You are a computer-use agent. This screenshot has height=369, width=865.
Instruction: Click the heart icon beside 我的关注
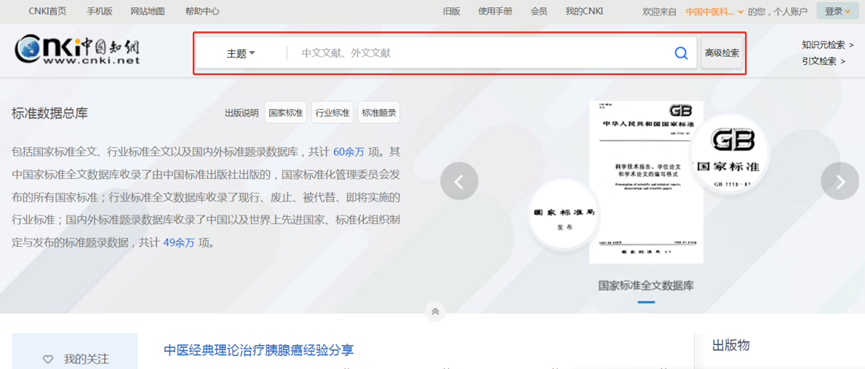[48, 359]
